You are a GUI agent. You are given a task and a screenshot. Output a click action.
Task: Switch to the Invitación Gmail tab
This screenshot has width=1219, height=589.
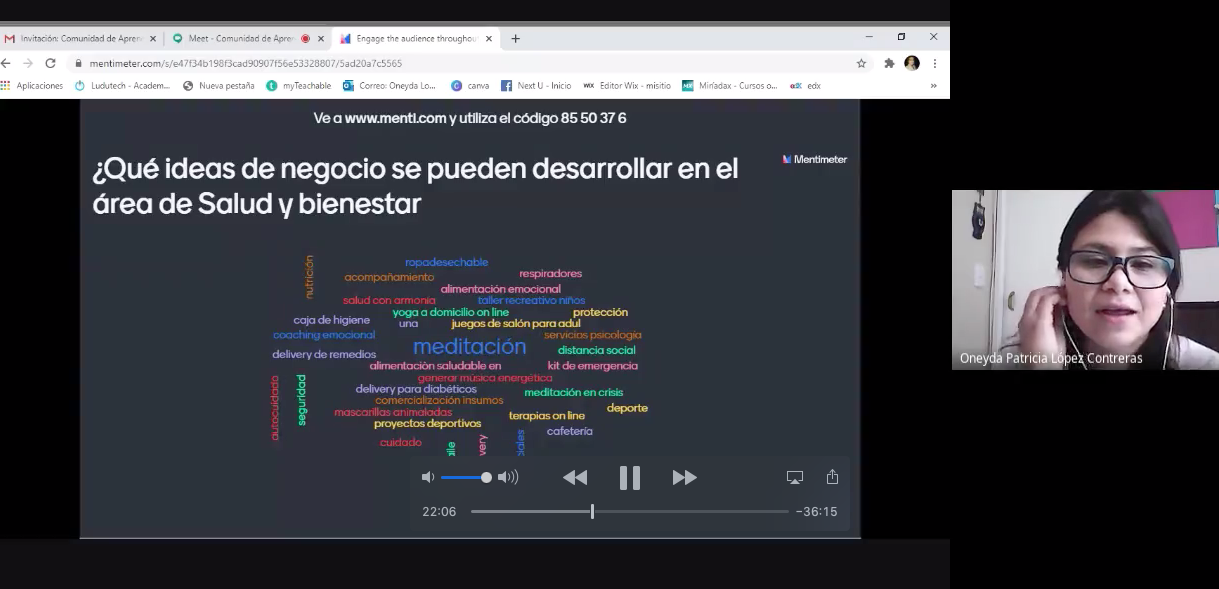coord(80,39)
